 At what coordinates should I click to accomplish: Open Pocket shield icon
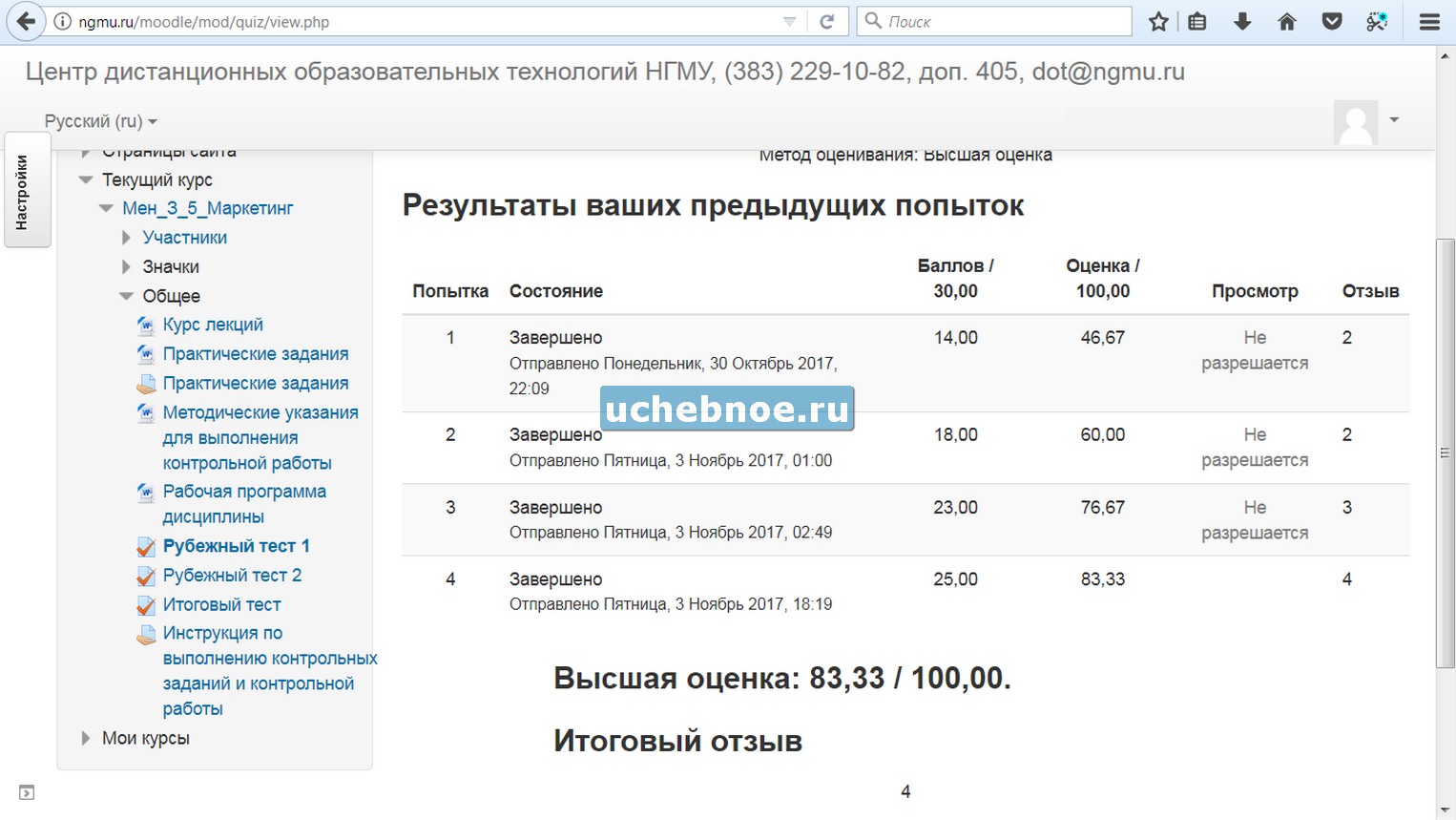pos(1332,21)
